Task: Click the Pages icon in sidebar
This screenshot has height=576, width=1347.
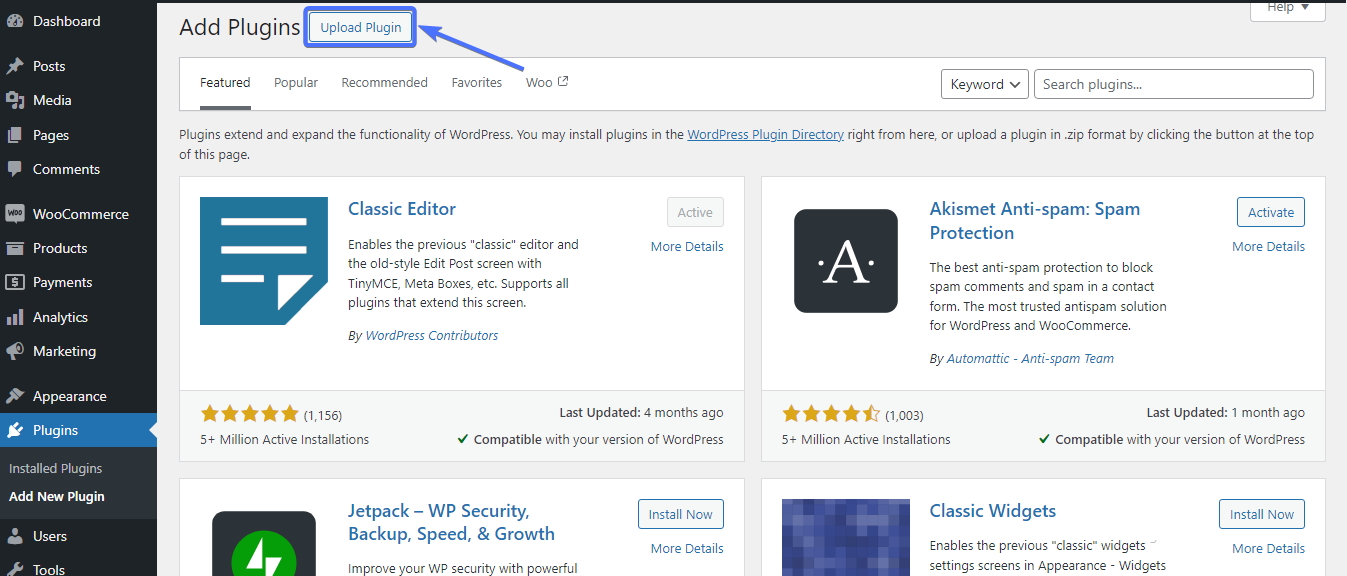Action: 15,135
